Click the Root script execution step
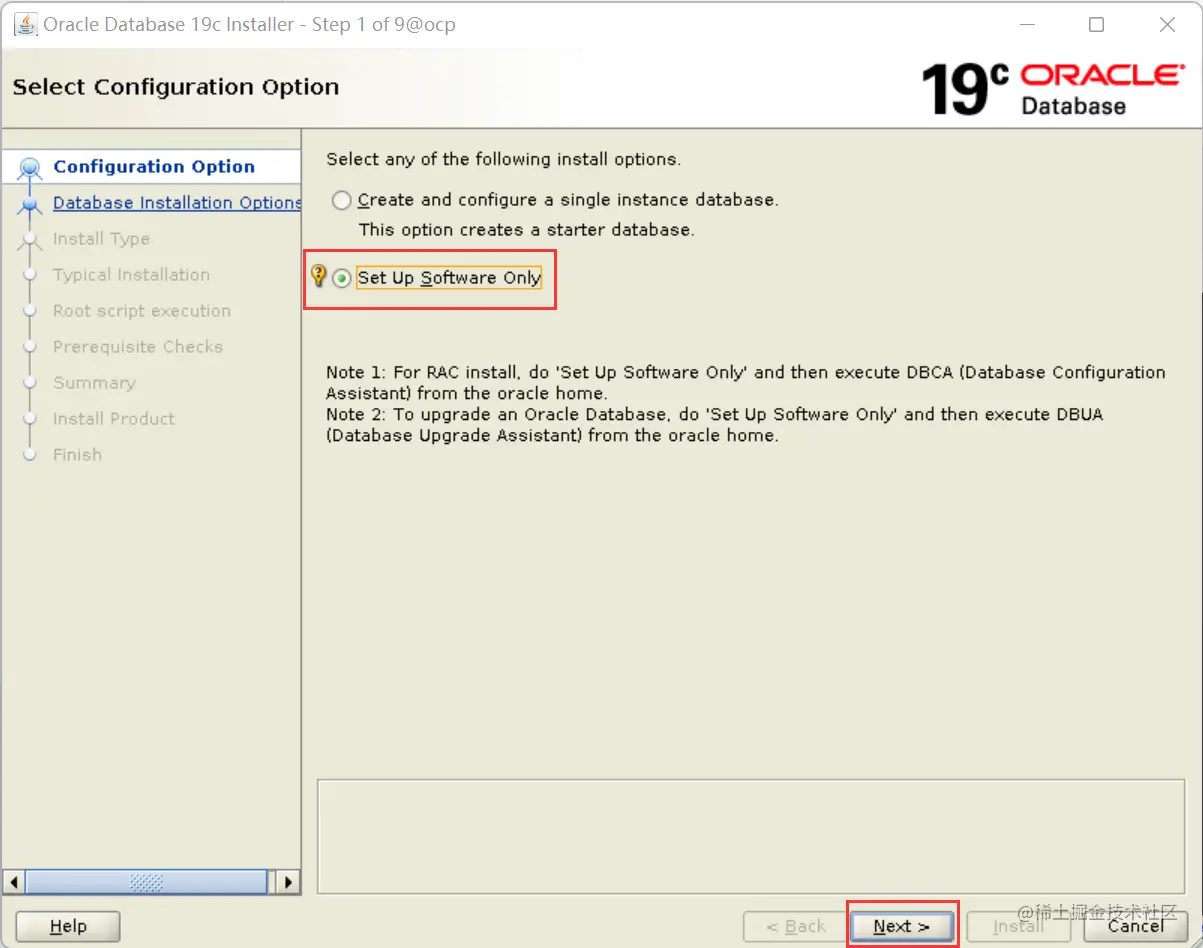Image resolution: width=1203 pixels, height=948 pixels. tap(142, 311)
